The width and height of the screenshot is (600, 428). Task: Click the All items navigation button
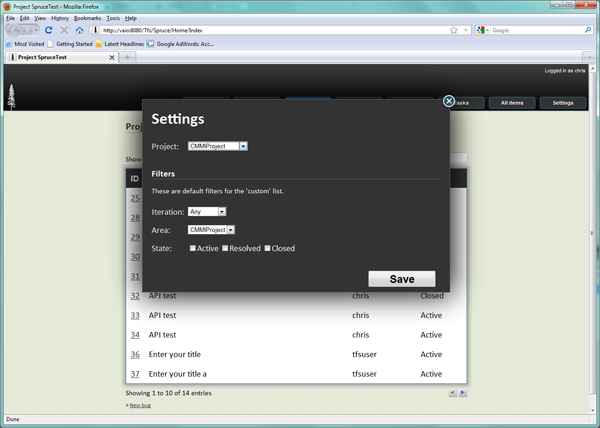pos(512,103)
